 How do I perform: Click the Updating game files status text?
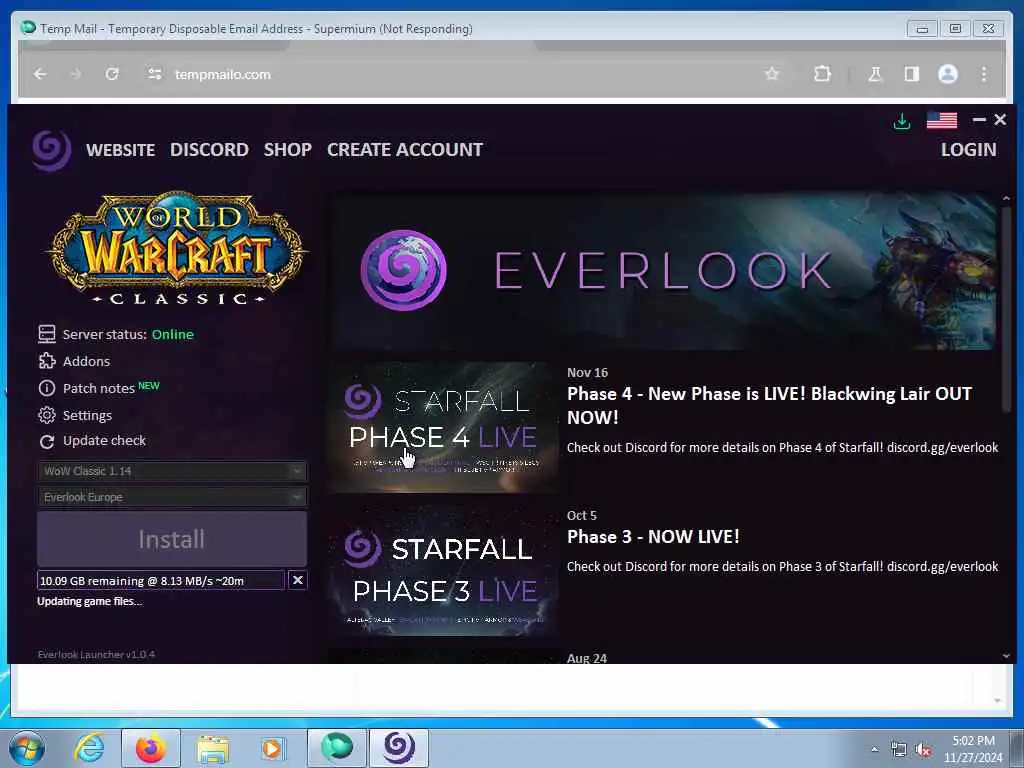tap(89, 601)
